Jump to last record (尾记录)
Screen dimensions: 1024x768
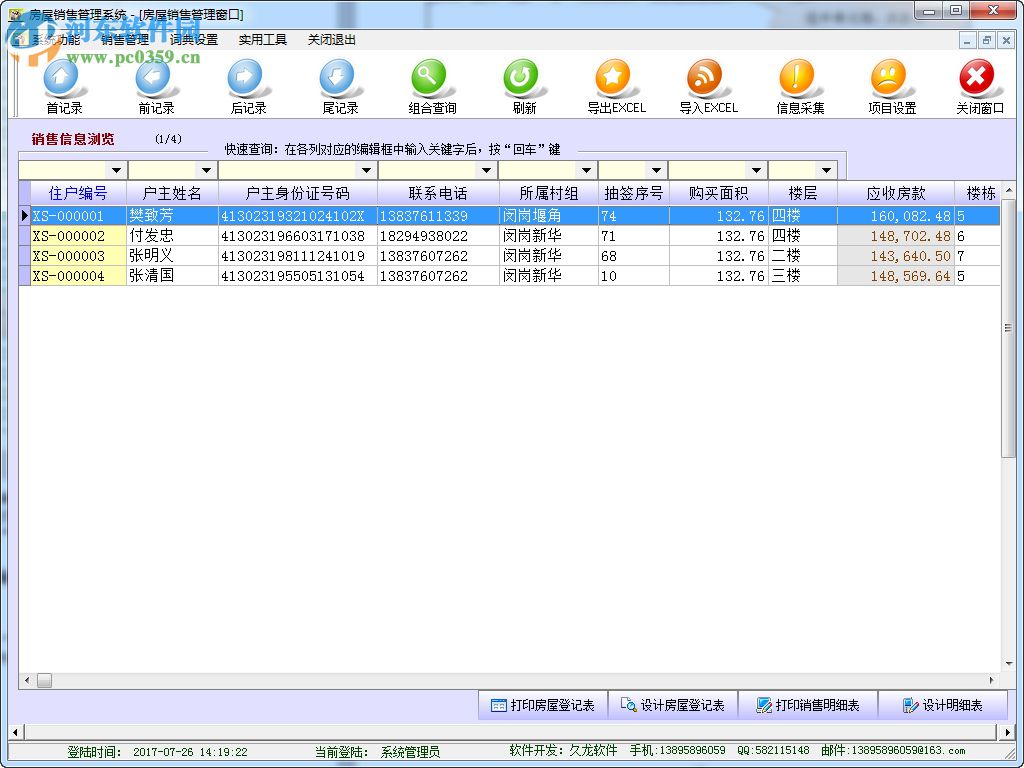(340, 87)
